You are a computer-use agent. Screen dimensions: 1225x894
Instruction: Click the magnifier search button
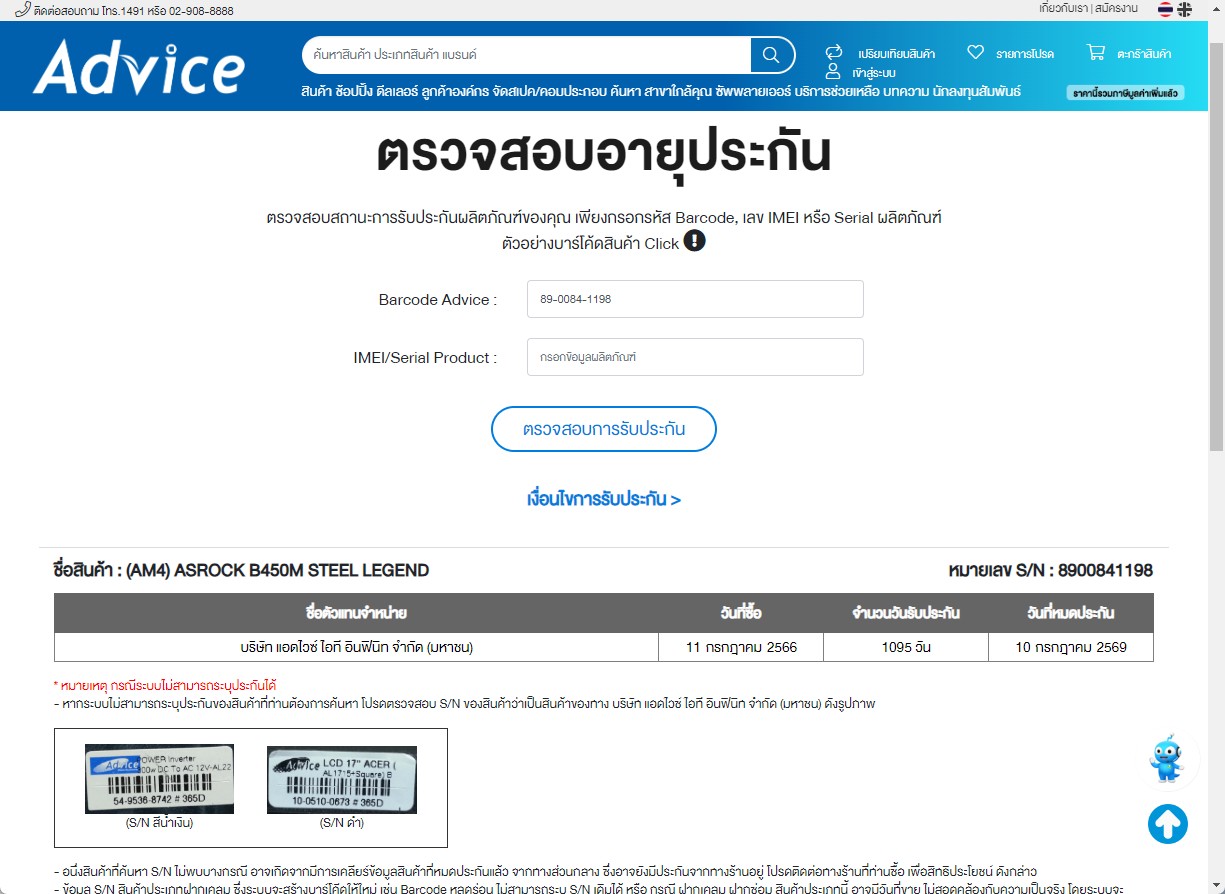771,55
